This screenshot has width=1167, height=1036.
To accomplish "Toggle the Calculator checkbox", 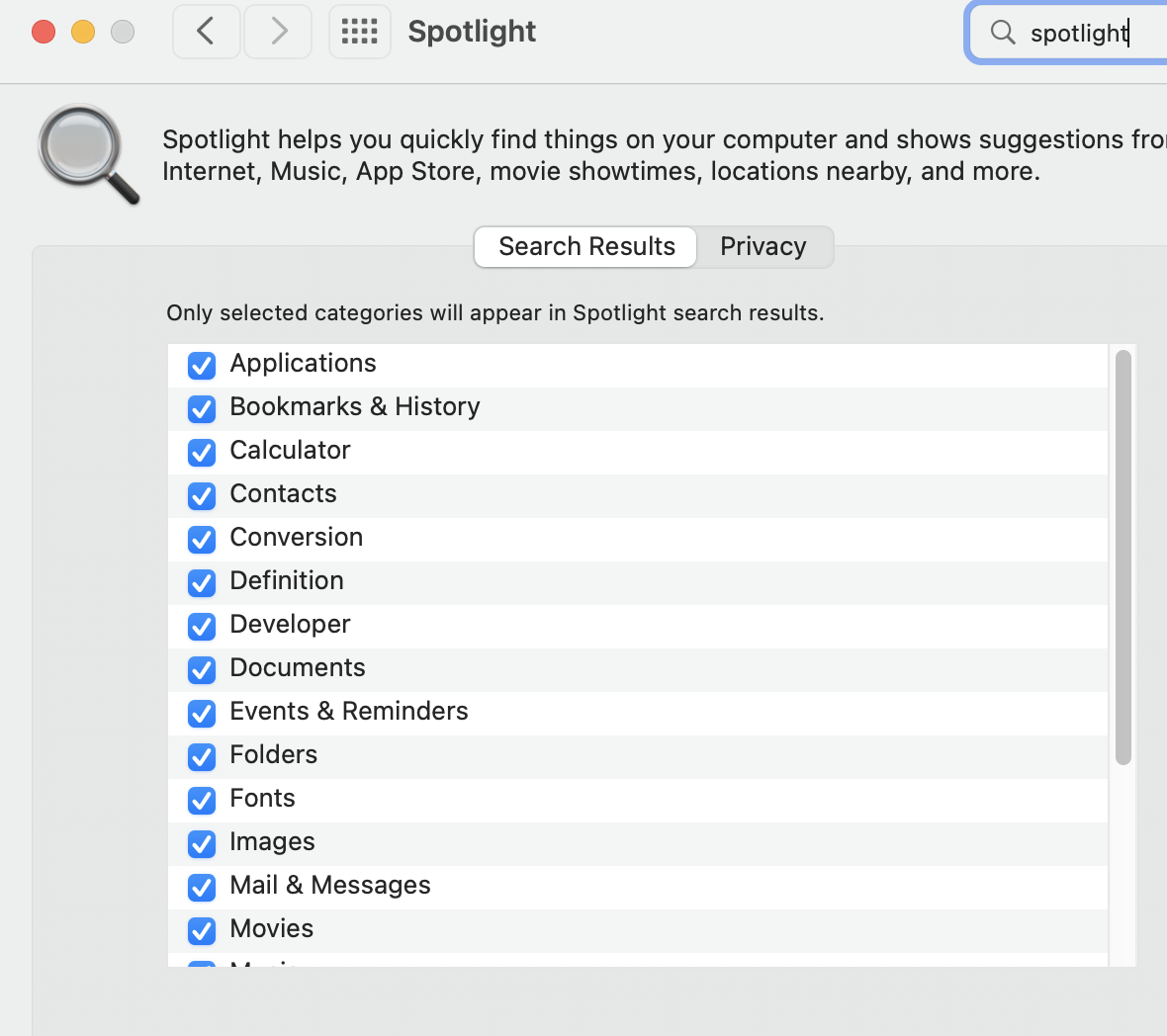I will point(202,452).
